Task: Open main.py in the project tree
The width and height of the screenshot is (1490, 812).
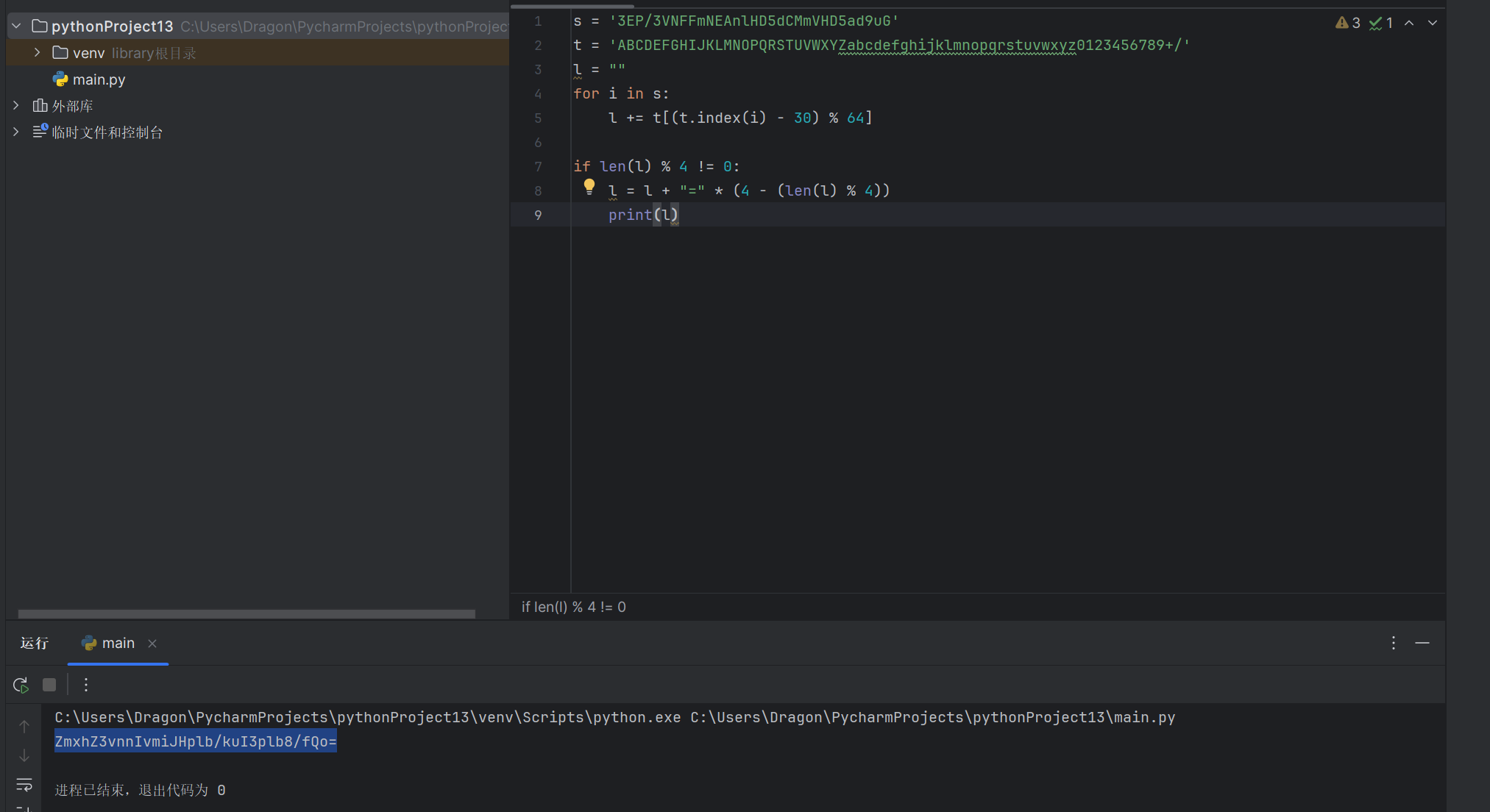Action: [x=99, y=79]
